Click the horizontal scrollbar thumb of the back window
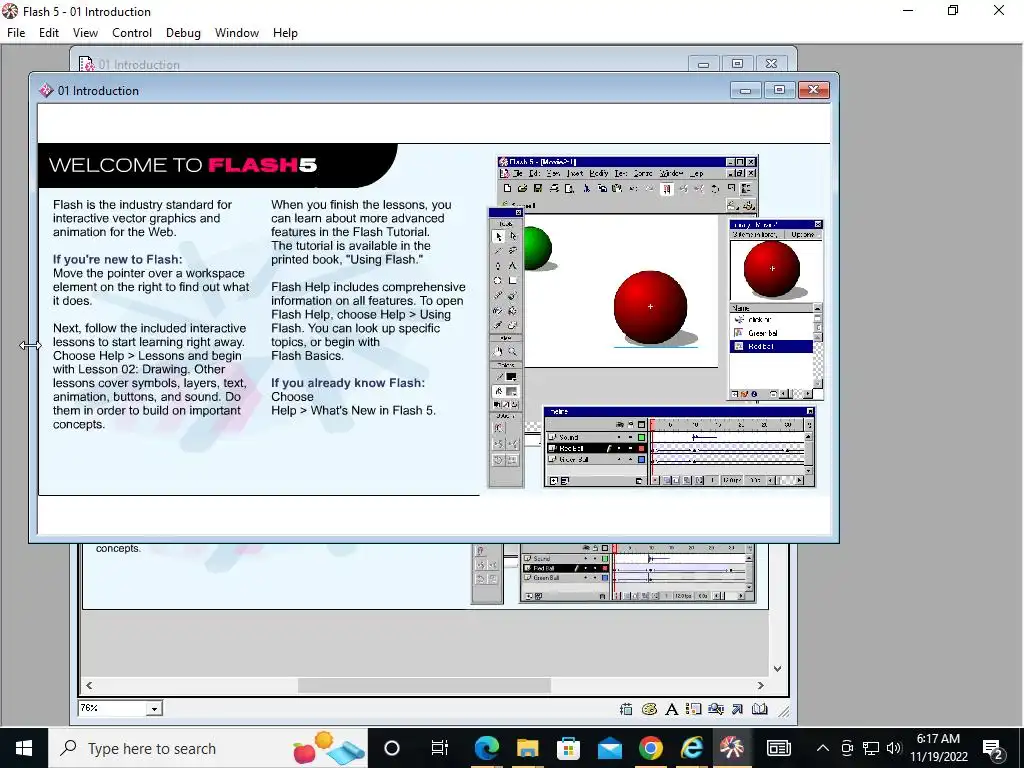Screen dimensions: 1024x768 click(x=424, y=685)
